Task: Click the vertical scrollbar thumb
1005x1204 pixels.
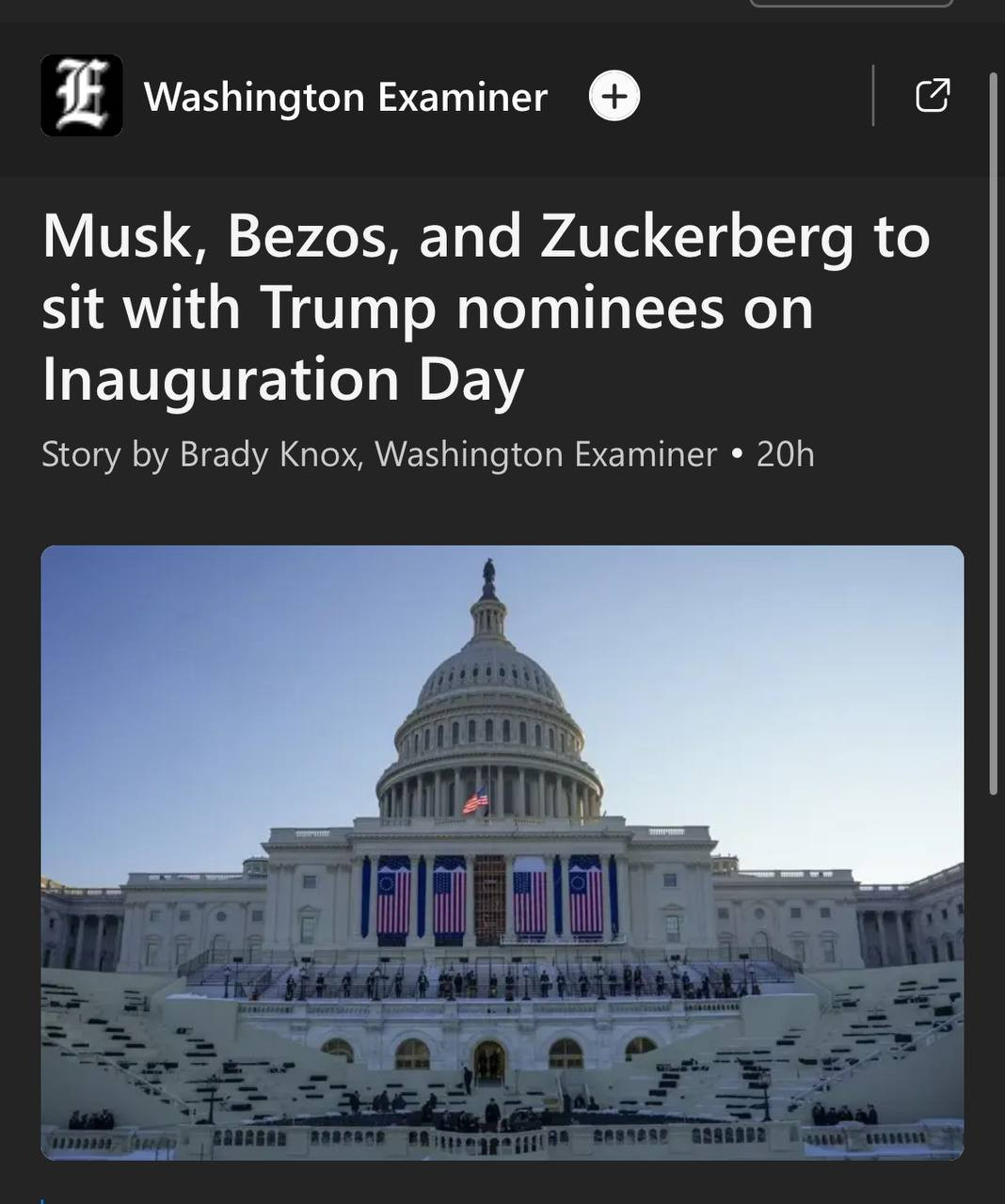Action: [994, 433]
